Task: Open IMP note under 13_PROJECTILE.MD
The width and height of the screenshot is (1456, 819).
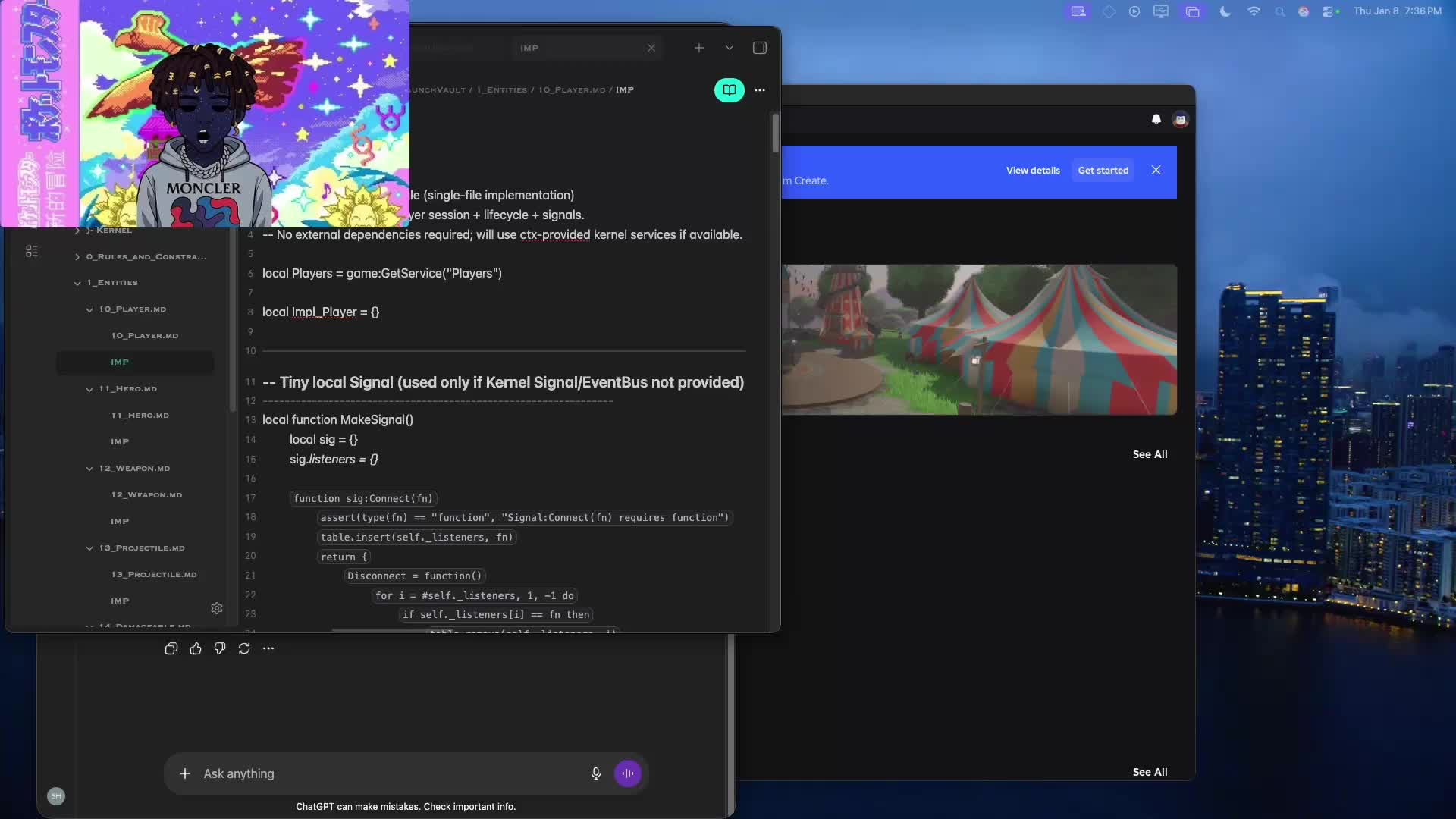Action: click(x=120, y=601)
